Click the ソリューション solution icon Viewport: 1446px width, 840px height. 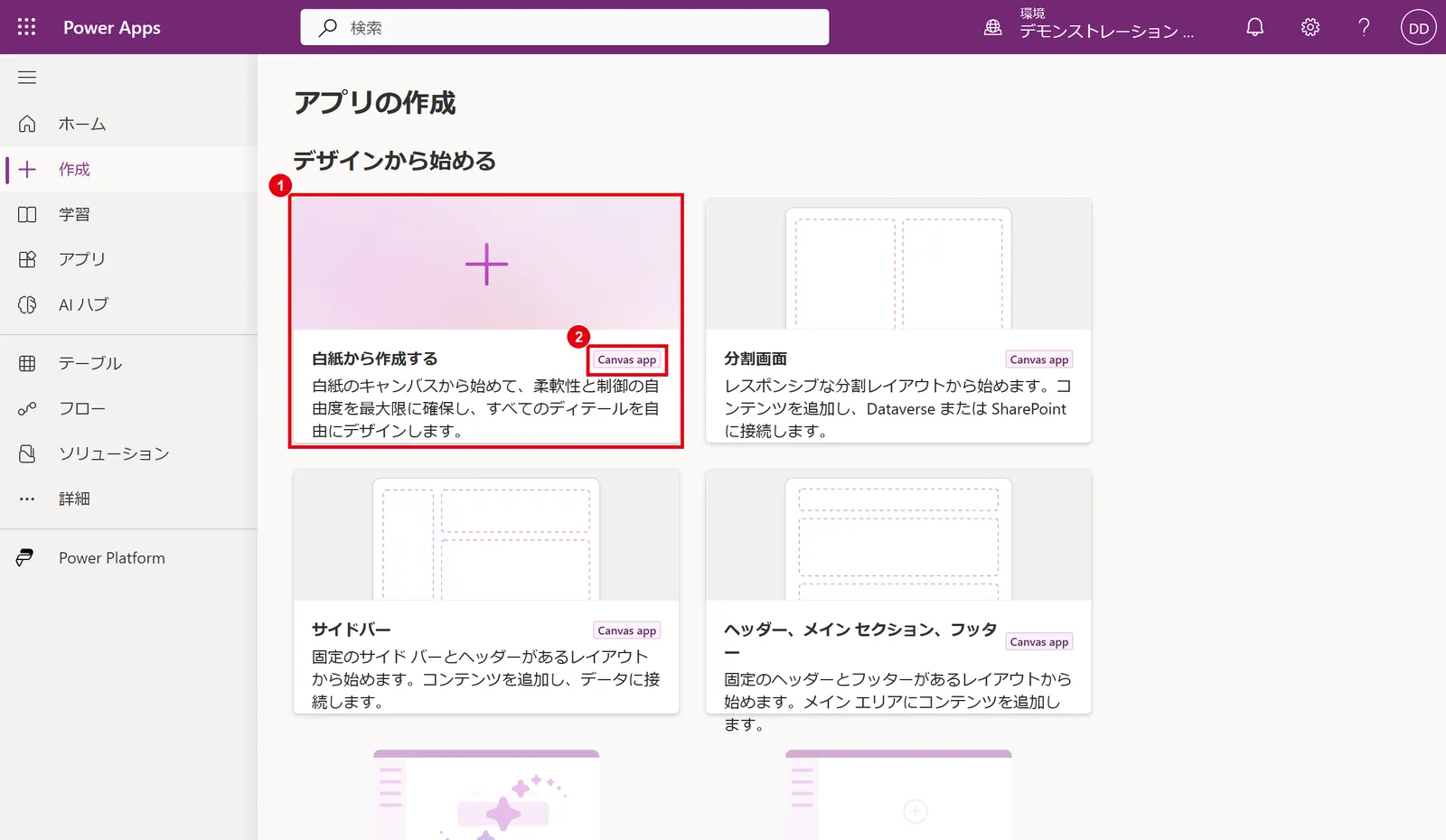click(27, 453)
